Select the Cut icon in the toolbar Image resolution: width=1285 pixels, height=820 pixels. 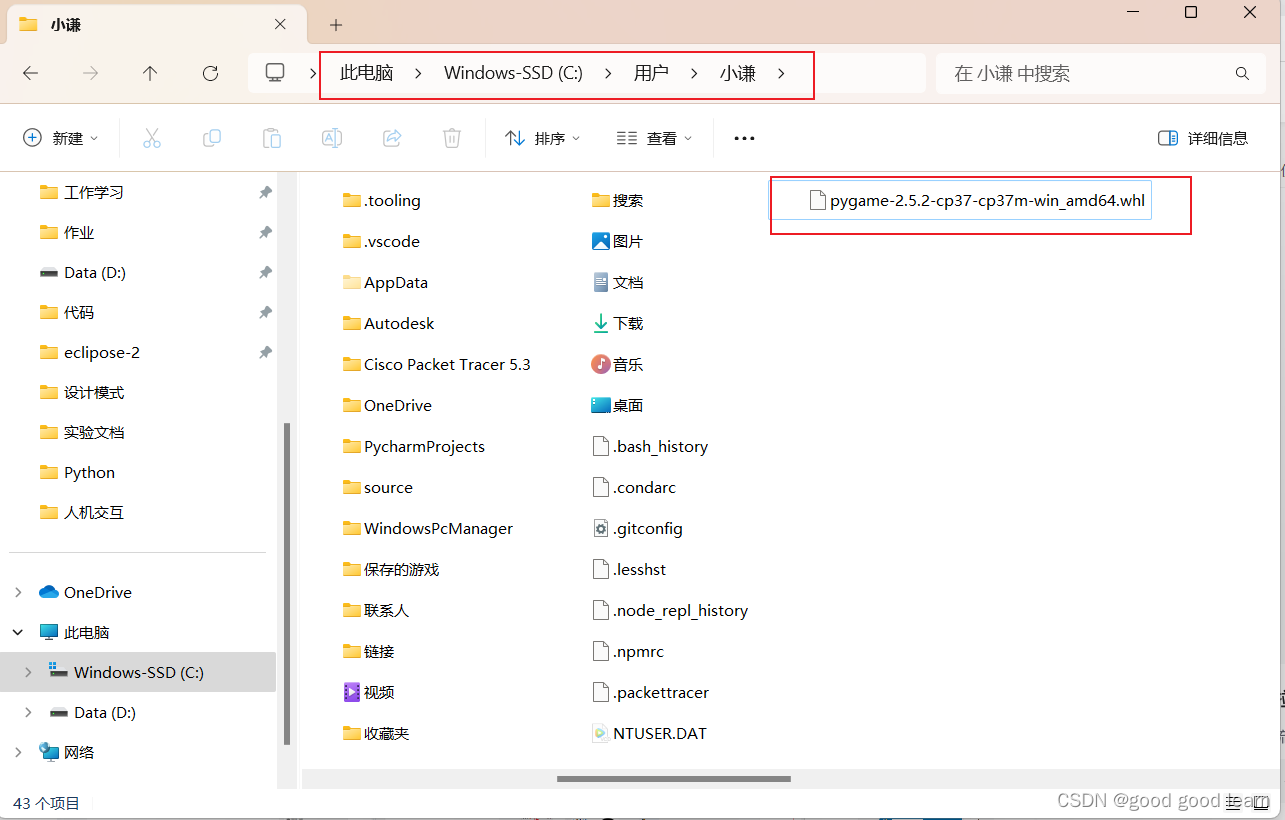(x=151, y=138)
